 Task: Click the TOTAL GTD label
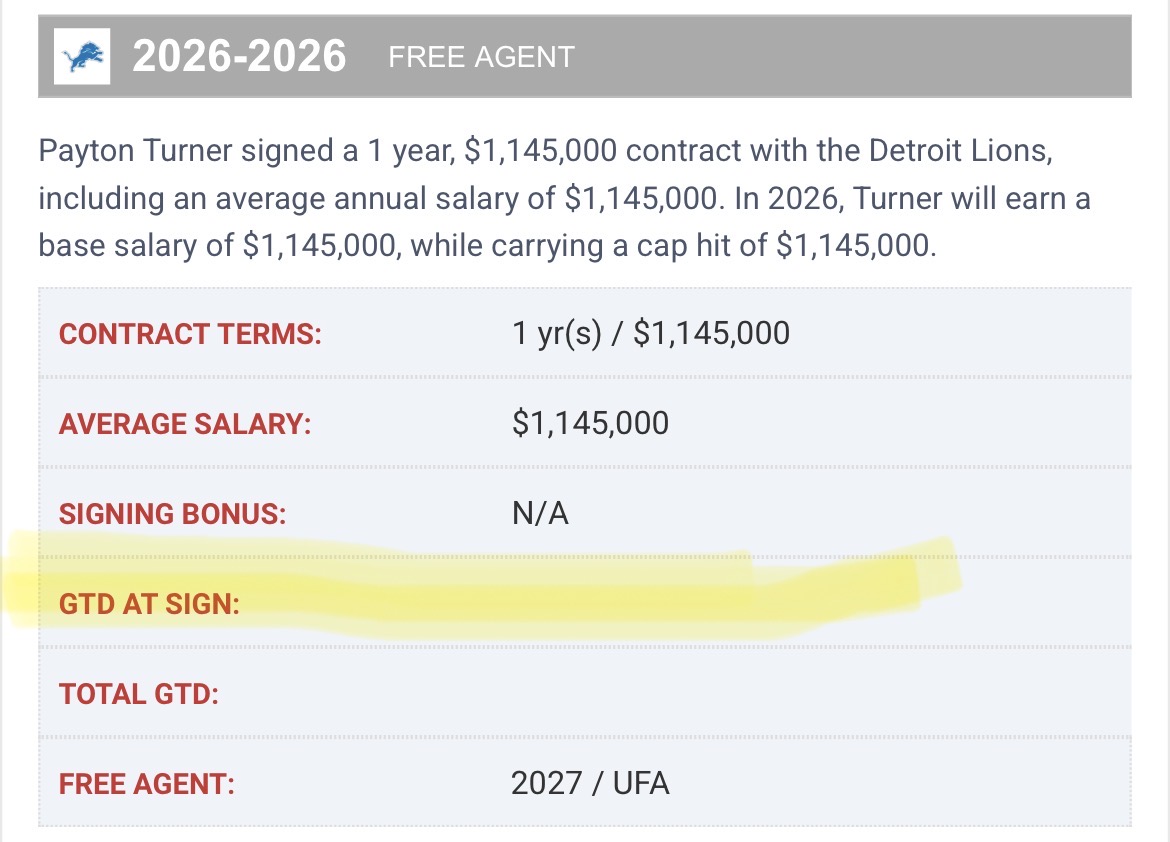(139, 694)
